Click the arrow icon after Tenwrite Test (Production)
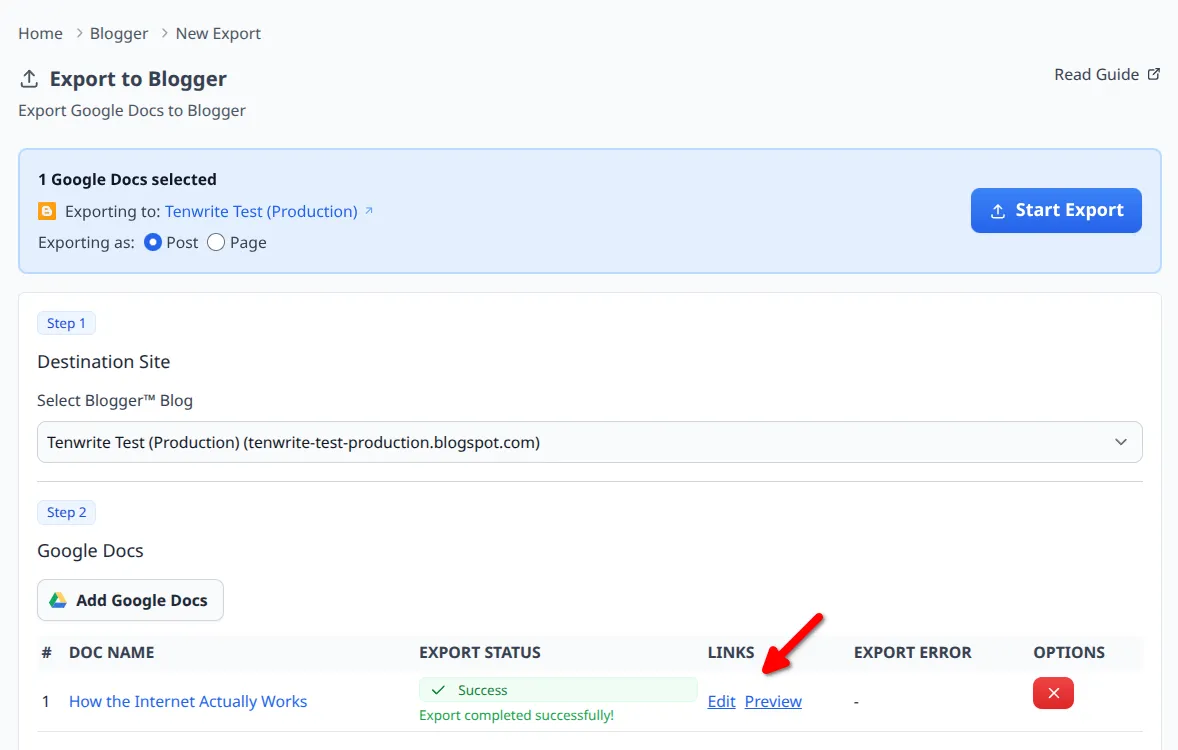1178x750 pixels. [x=370, y=208]
